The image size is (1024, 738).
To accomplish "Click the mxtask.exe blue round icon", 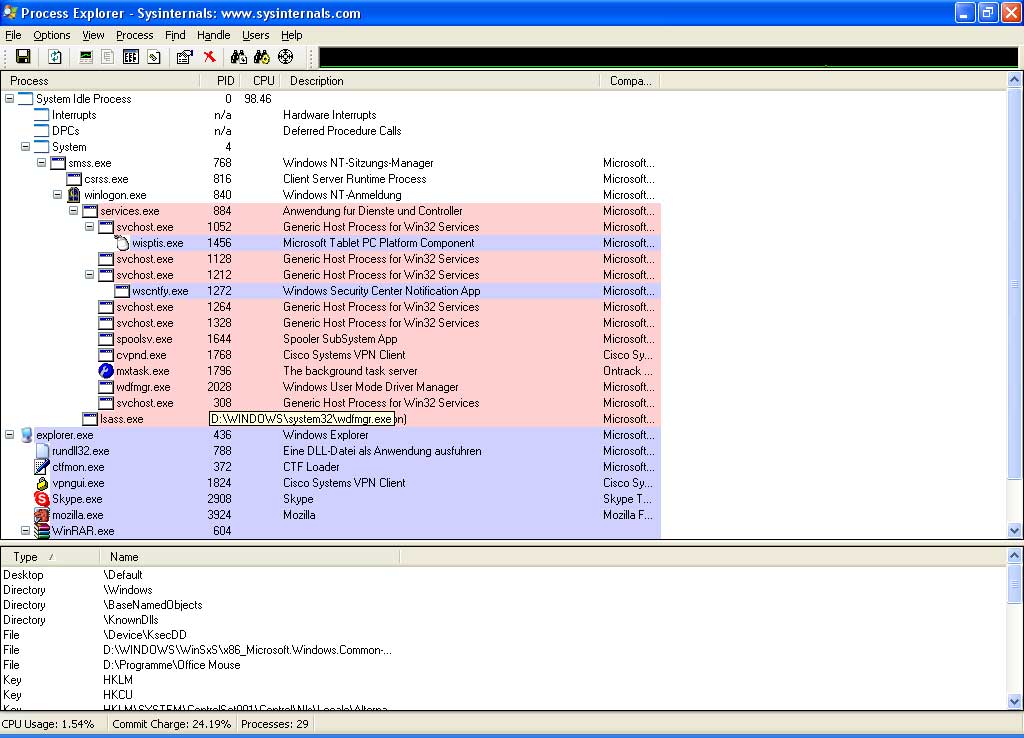I will 106,371.
